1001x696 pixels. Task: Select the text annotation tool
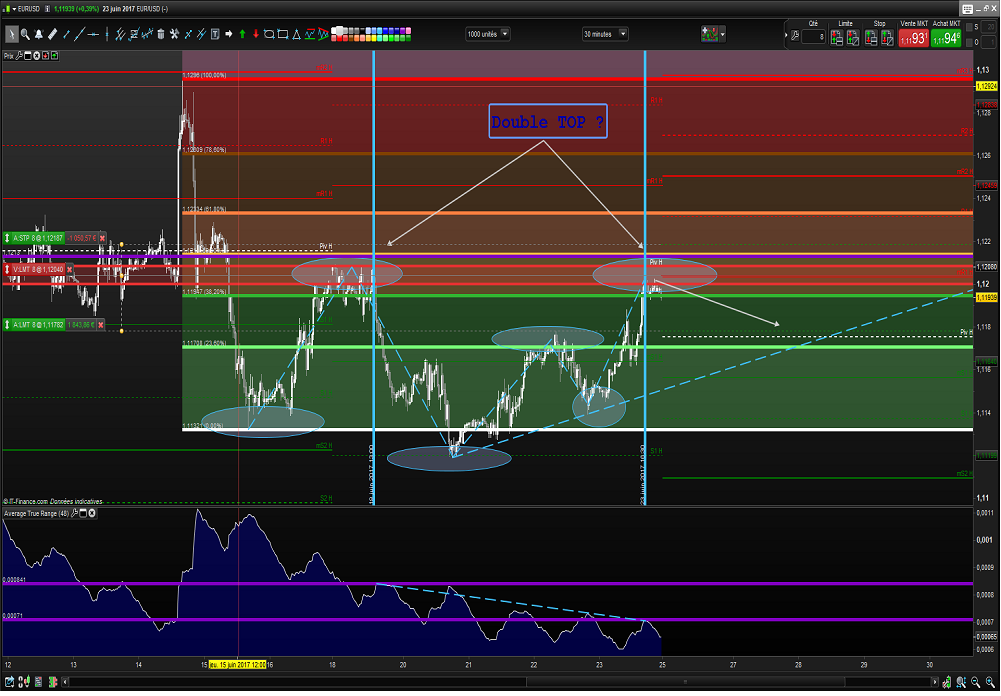(215, 34)
